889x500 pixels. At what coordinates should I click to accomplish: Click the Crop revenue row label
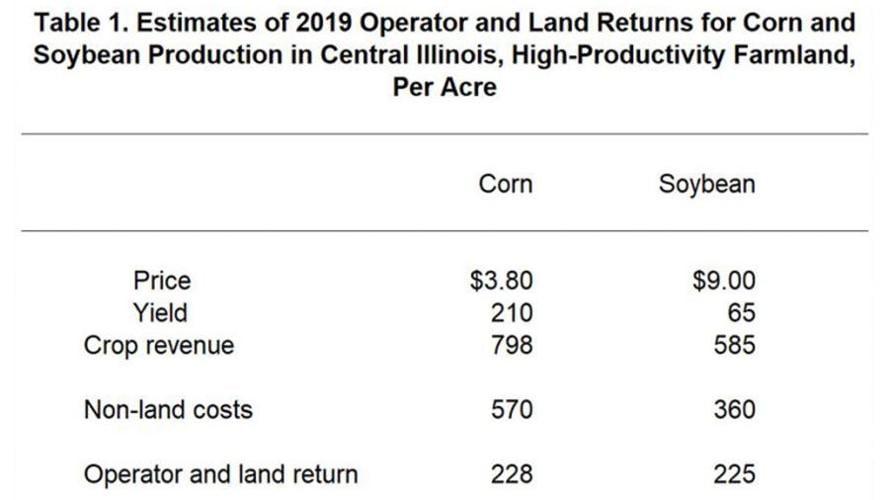(x=159, y=345)
